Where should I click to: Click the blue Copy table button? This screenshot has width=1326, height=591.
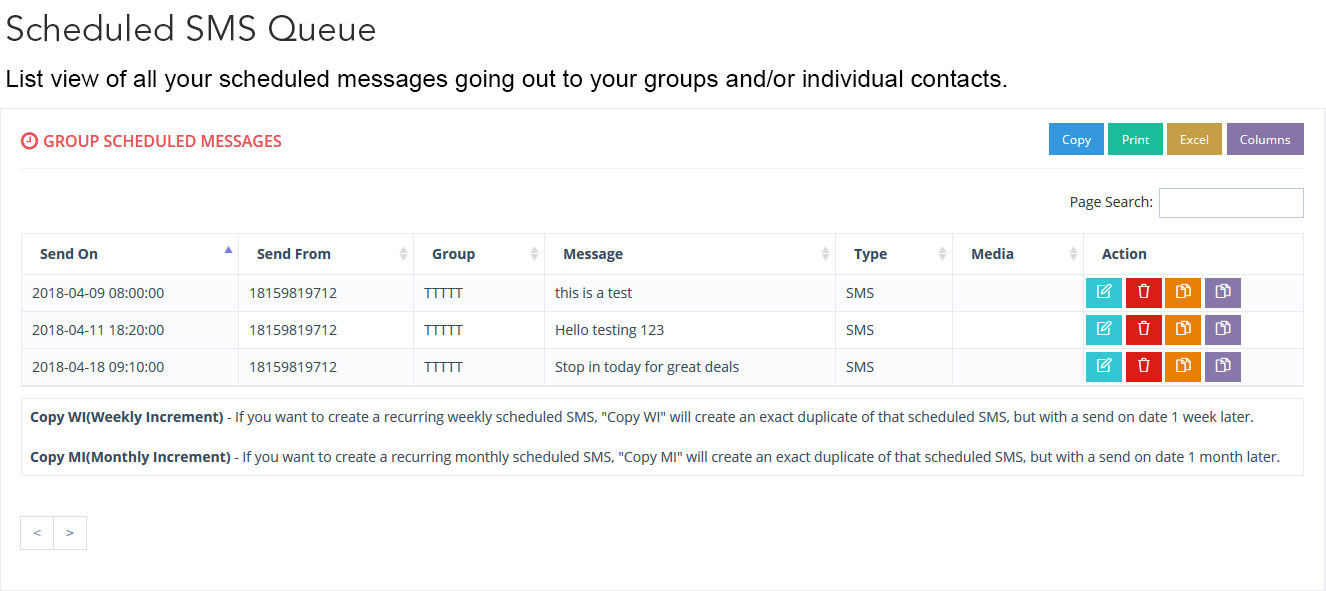point(1076,140)
